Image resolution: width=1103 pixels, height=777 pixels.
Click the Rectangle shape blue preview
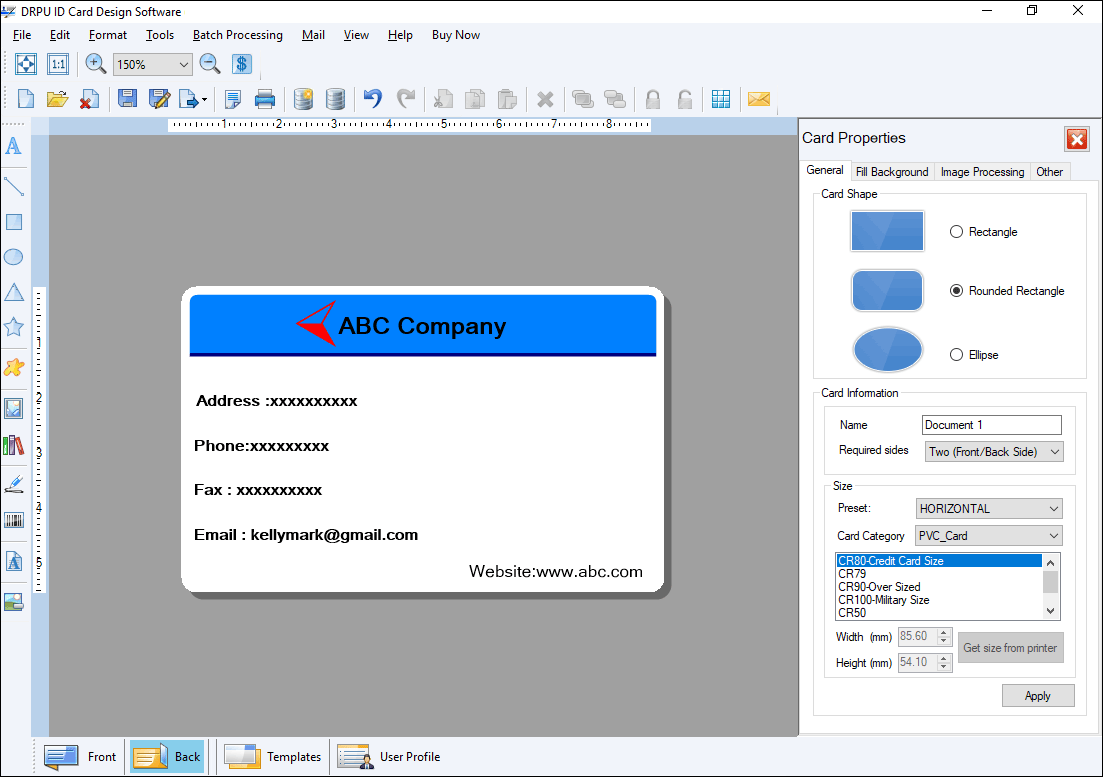click(887, 231)
